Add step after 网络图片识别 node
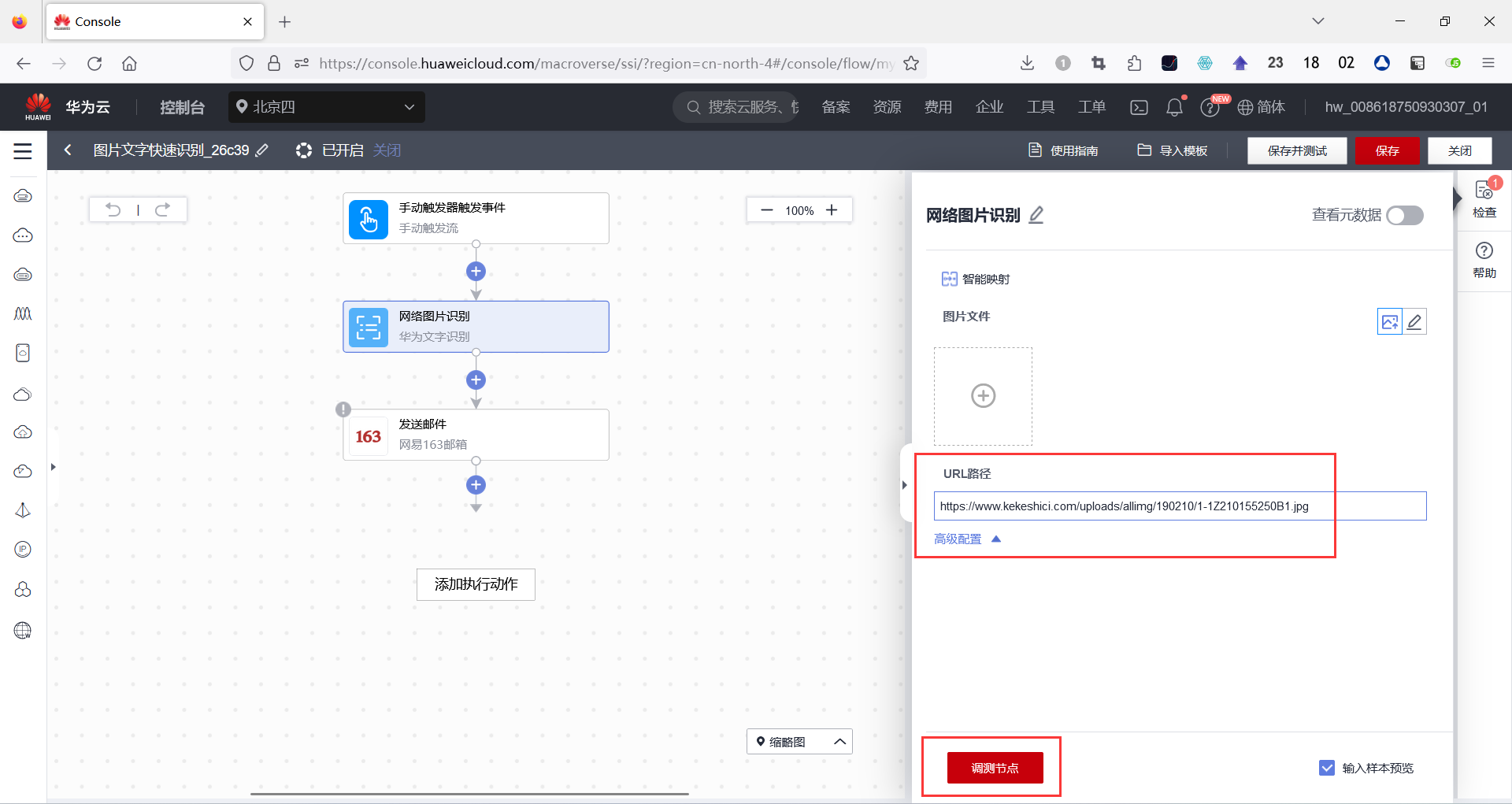Viewport: 1512px width, 804px height. coord(476,380)
